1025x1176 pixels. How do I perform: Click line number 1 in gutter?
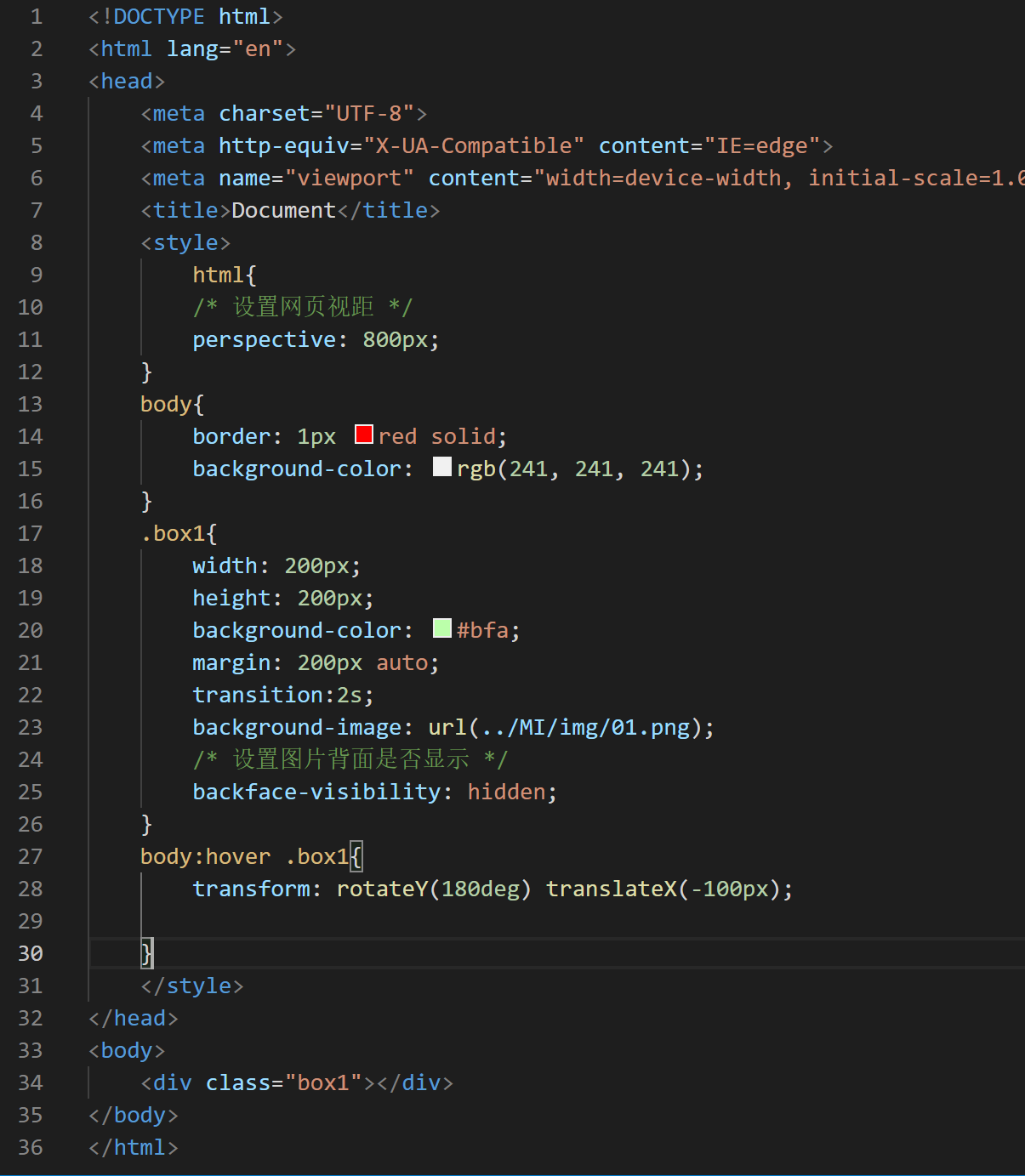(x=36, y=16)
